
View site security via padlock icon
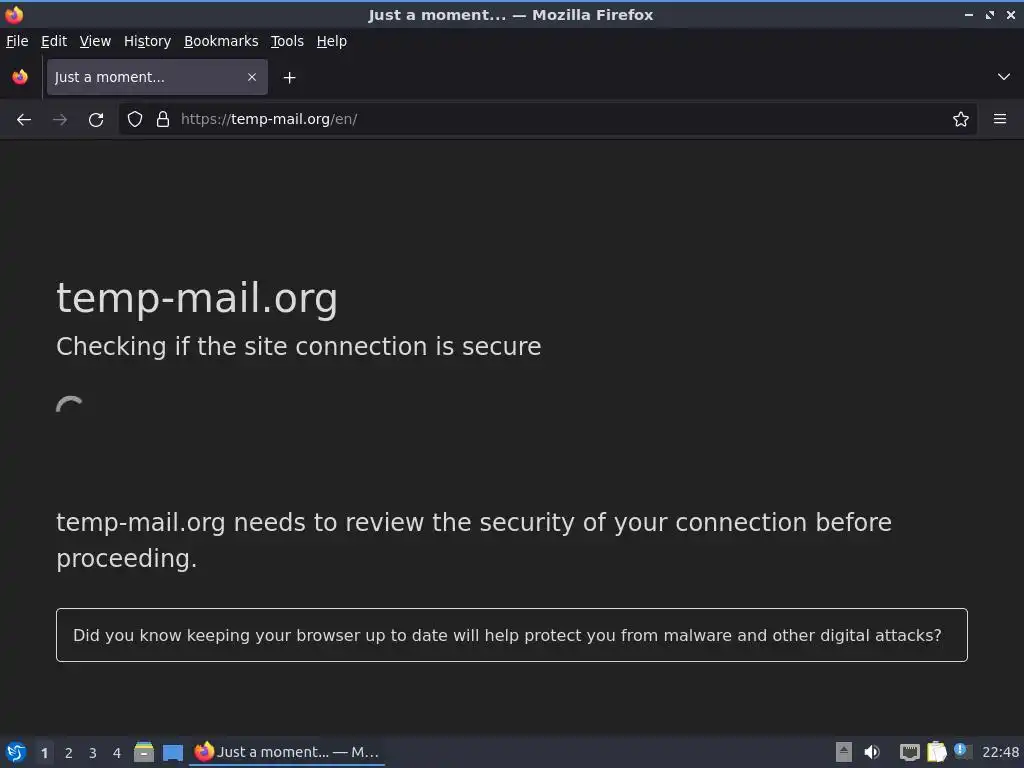(163, 119)
